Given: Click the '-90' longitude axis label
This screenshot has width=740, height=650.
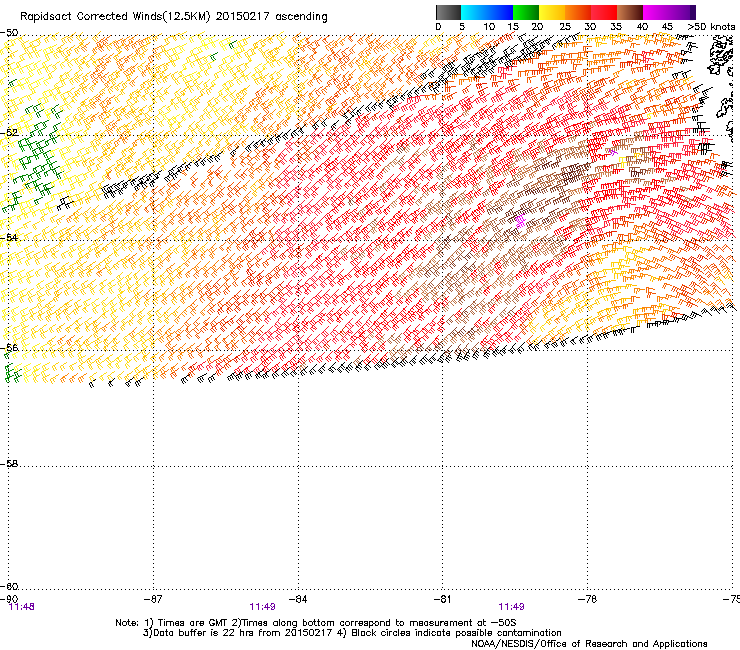Looking at the screenshot, I should (x=9, y=599).
